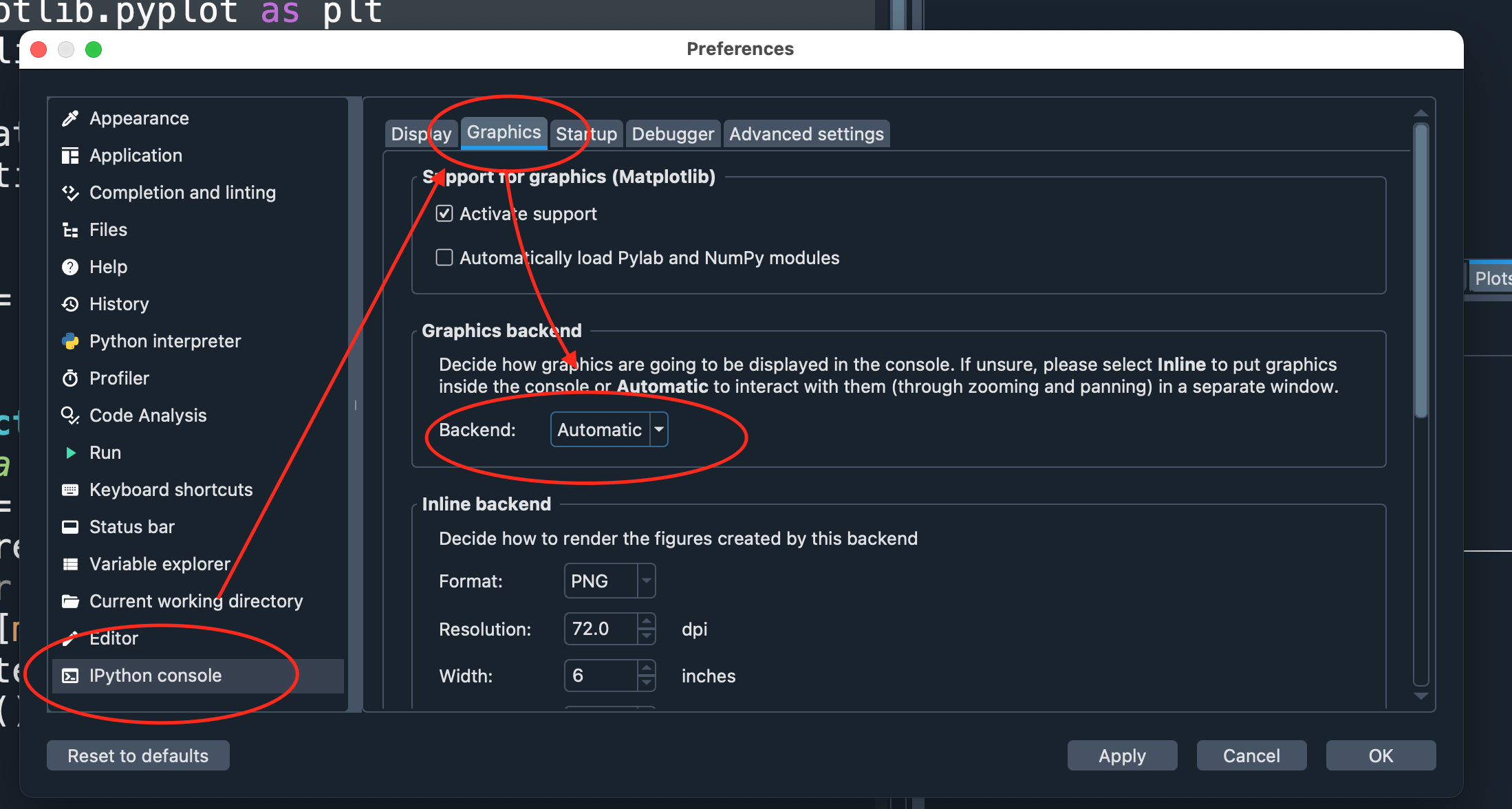Switch to the Startup tab
1512x809 pixels.
587,134
